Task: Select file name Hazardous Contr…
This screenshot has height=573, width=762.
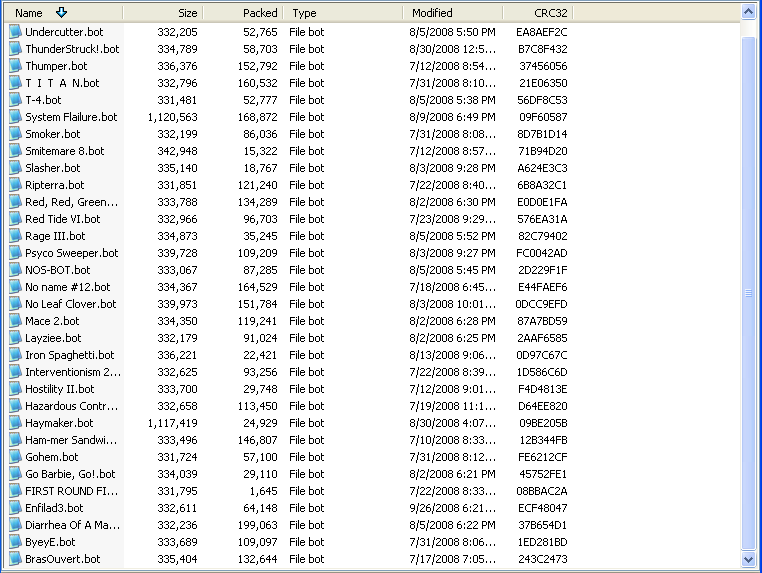Action: coord(71,406)
